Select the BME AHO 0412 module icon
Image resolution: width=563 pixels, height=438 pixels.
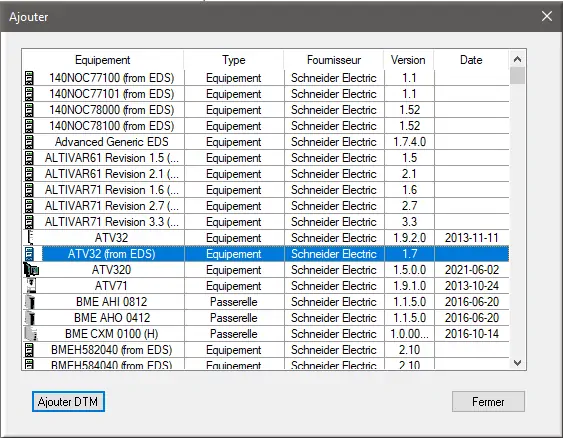coord(31,318)
